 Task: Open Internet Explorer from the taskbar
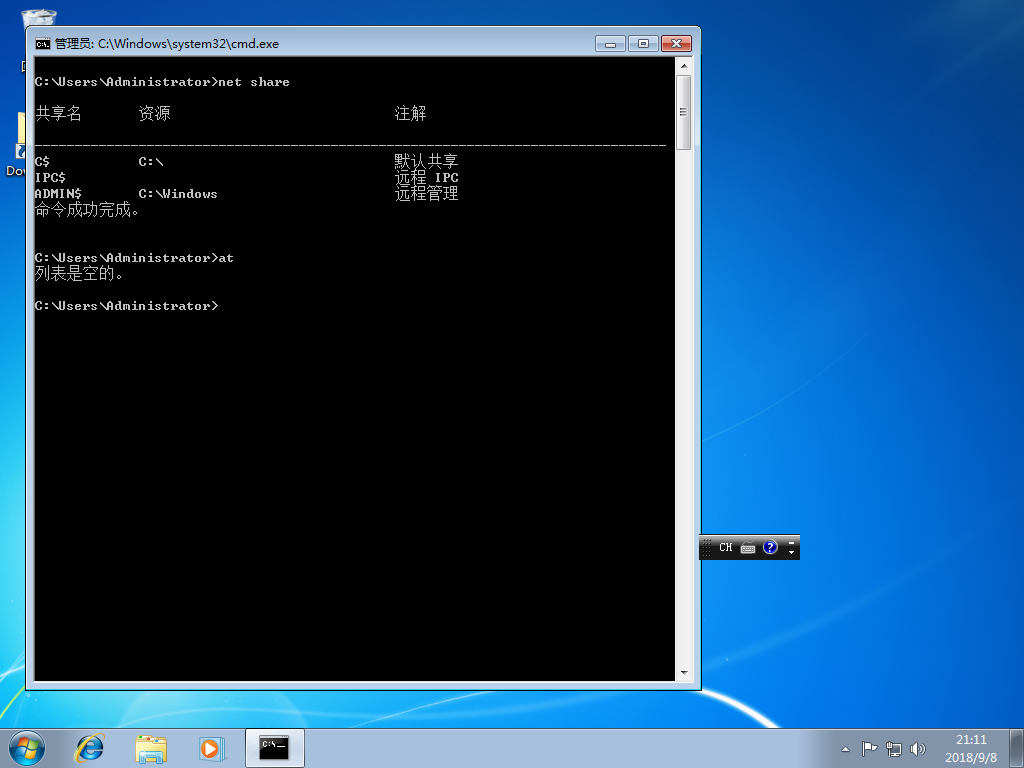point(91,747)
